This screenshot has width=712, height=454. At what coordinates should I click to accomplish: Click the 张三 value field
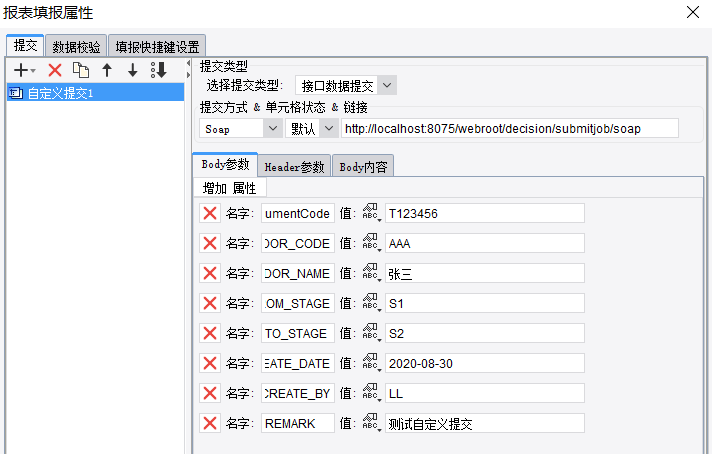pyautogui.click(x=485, y=273)
